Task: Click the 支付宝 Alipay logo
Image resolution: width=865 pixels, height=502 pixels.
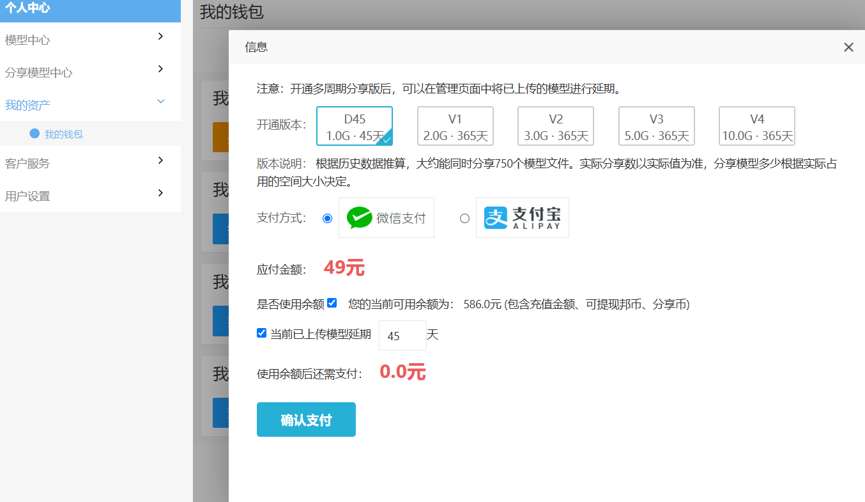Action: point(522,218)
